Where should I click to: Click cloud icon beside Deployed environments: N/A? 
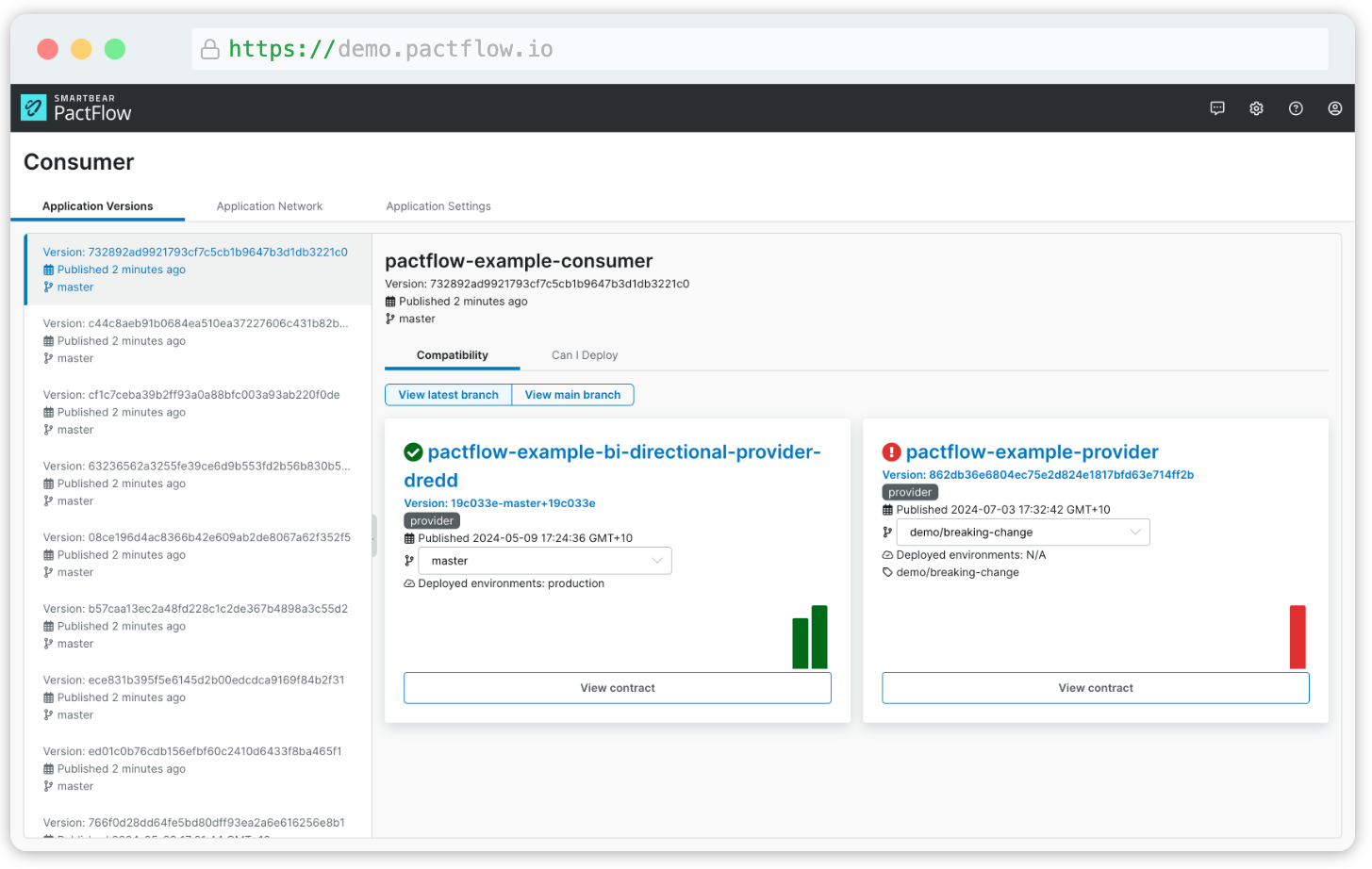point(887,555)
